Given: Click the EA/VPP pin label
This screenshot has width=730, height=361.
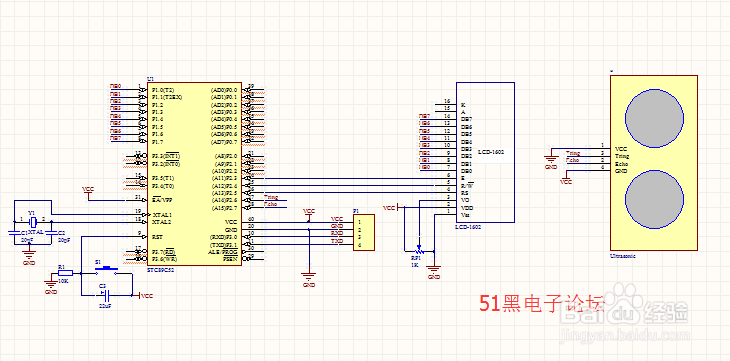Looking at the screenshot, I should click(x=162, y=200).
